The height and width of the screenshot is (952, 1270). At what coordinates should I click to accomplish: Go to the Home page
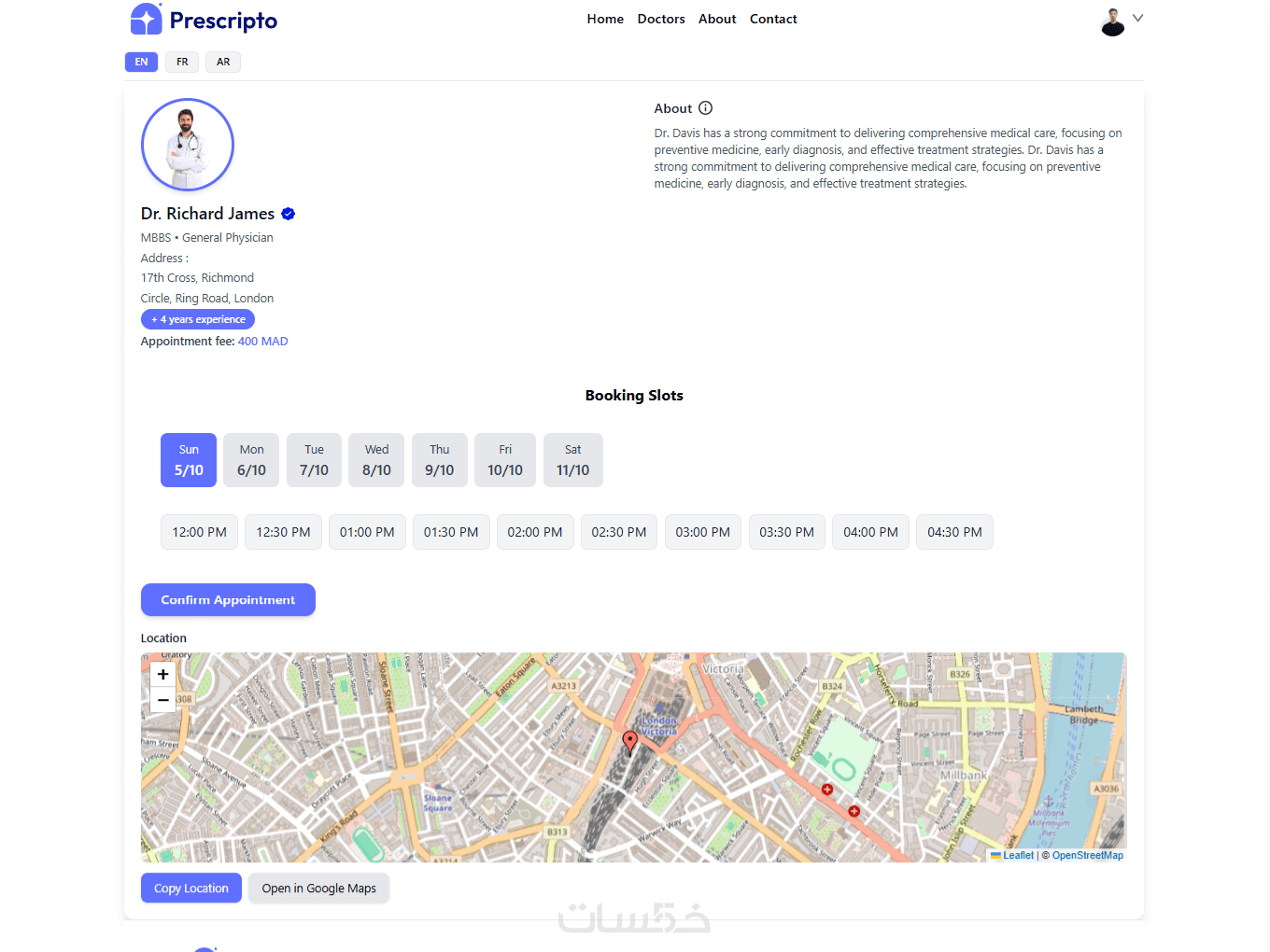(x=605, y=19)
